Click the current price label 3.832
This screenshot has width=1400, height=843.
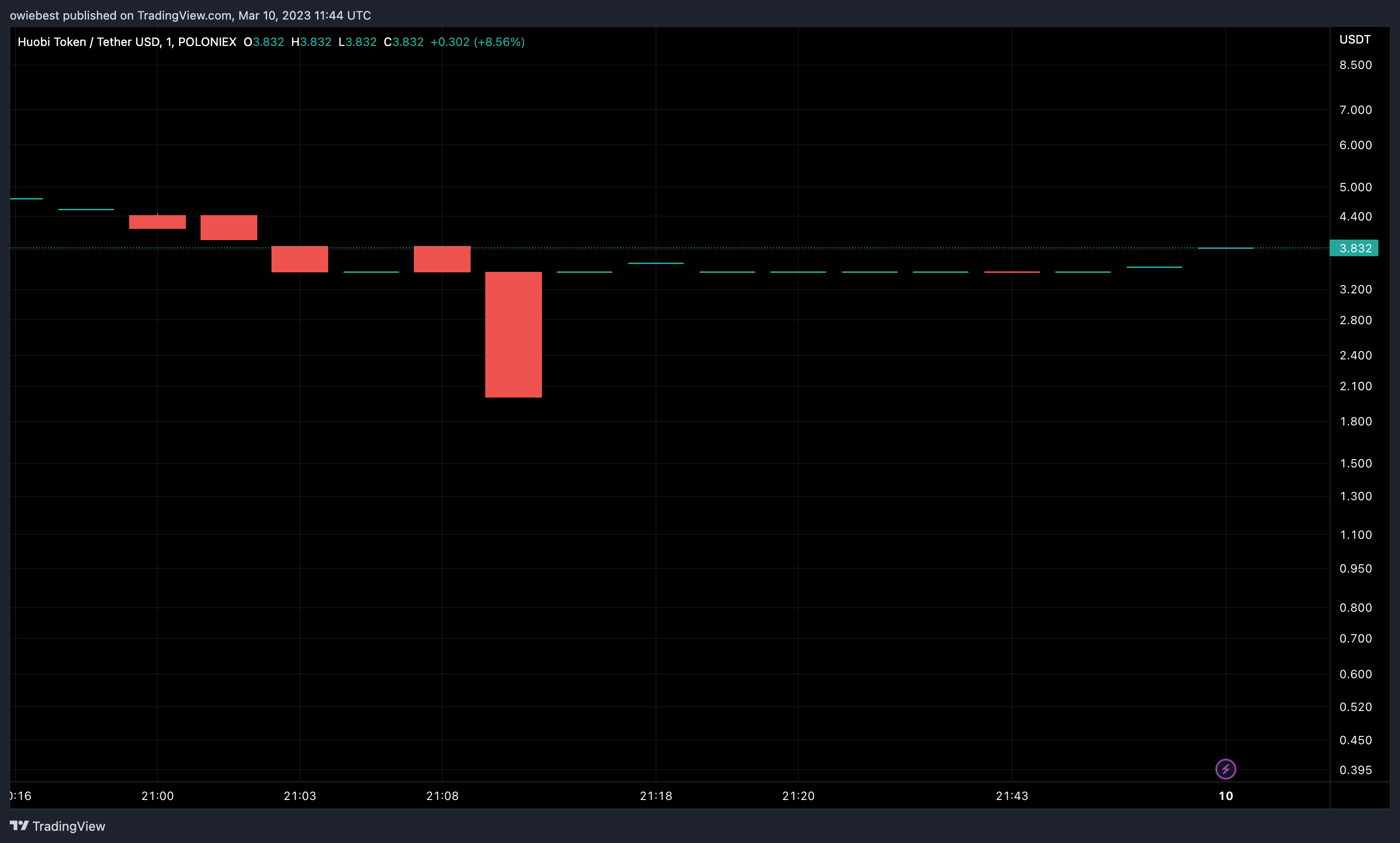point(1354,248)
